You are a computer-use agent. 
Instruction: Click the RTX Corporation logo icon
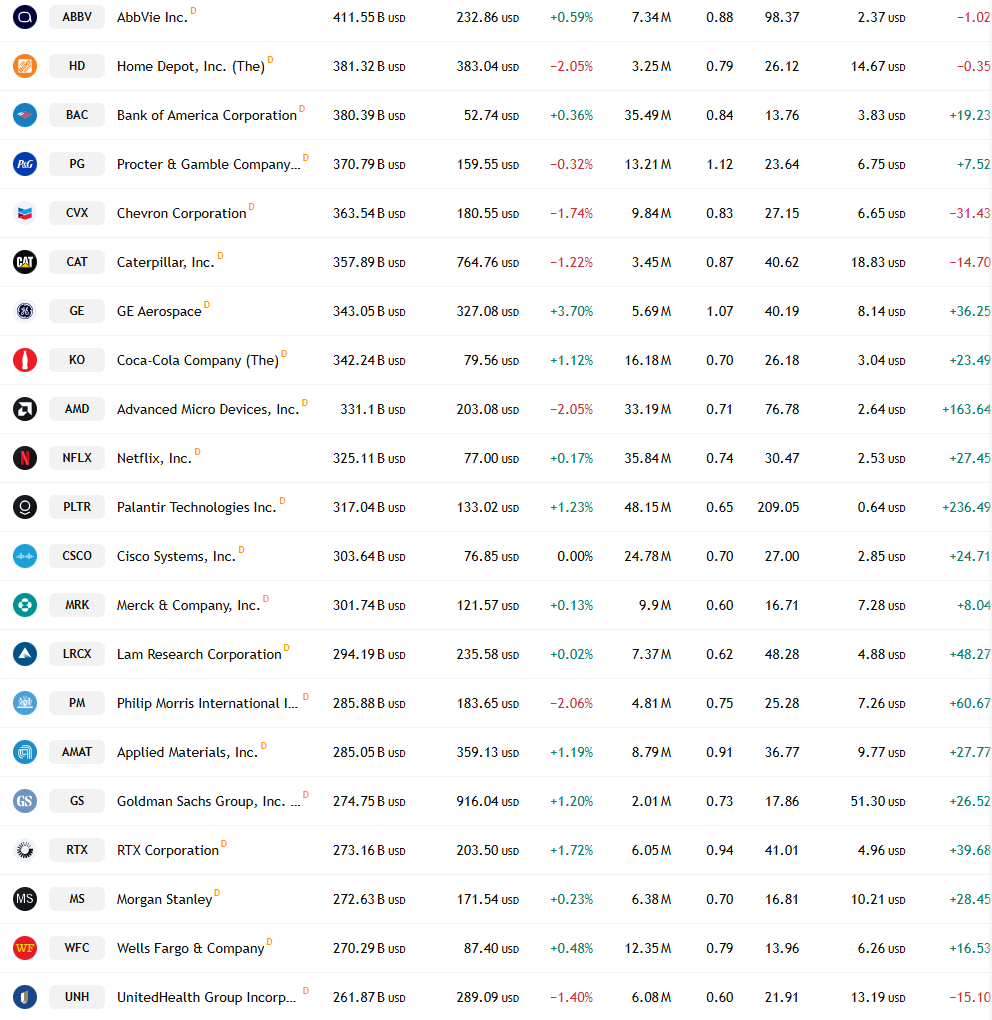(x=25, y=850)
